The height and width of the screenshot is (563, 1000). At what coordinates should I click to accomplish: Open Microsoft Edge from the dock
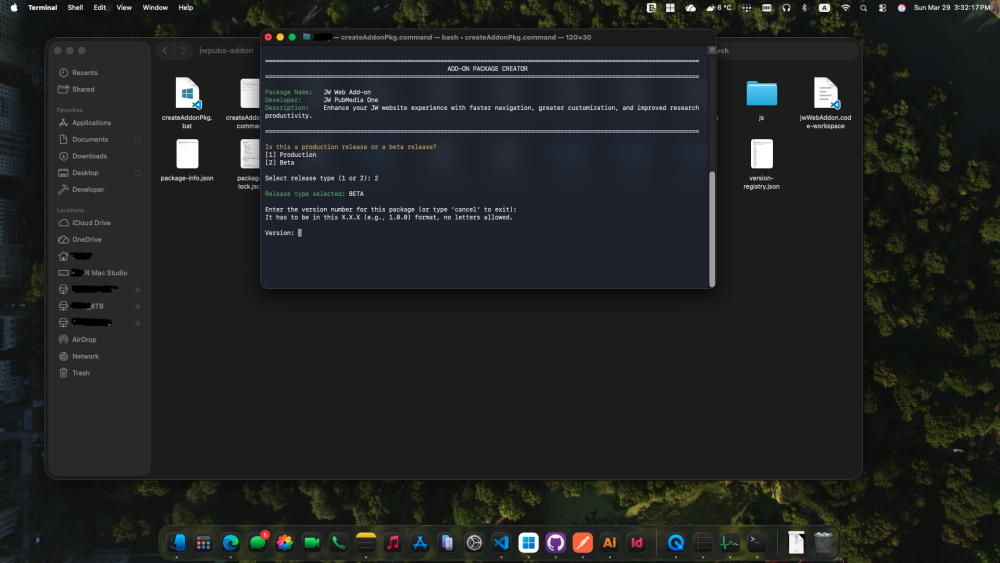(231, 542)
